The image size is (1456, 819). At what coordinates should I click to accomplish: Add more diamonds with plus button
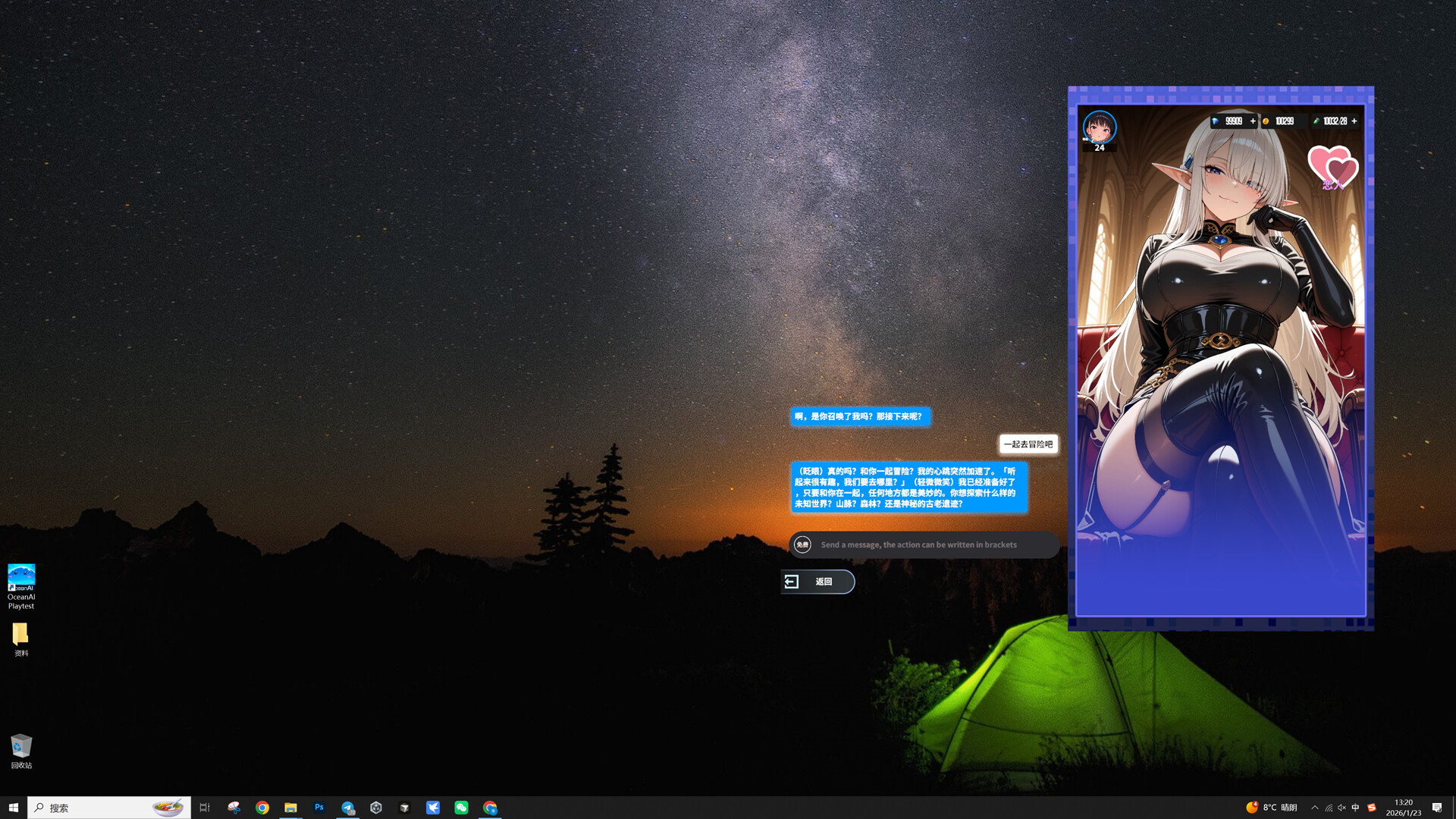point(1253,121)
